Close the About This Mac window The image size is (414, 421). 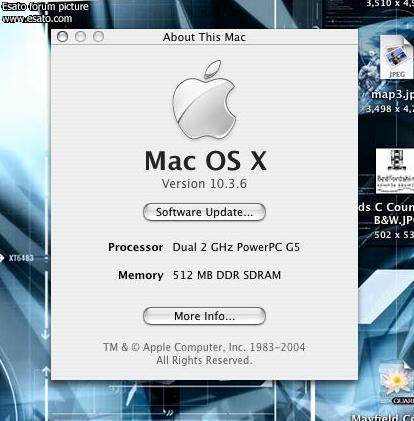63,37
